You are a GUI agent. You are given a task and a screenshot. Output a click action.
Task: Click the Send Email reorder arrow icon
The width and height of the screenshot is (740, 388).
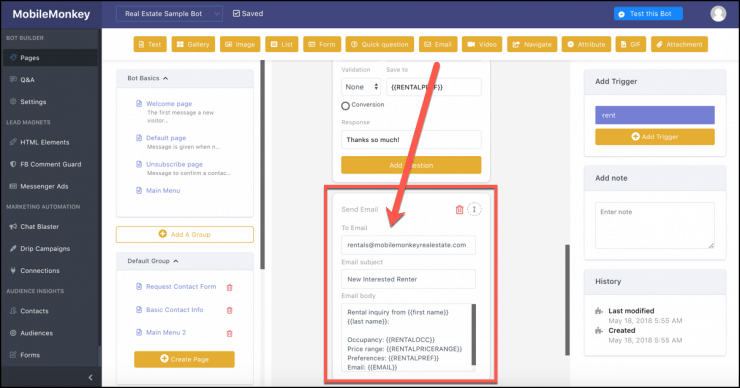(474, 209)
